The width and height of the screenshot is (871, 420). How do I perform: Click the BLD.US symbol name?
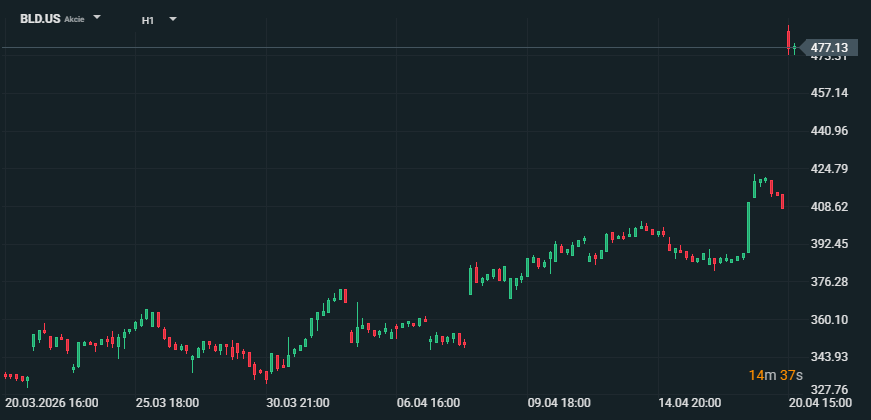point(41,19)
